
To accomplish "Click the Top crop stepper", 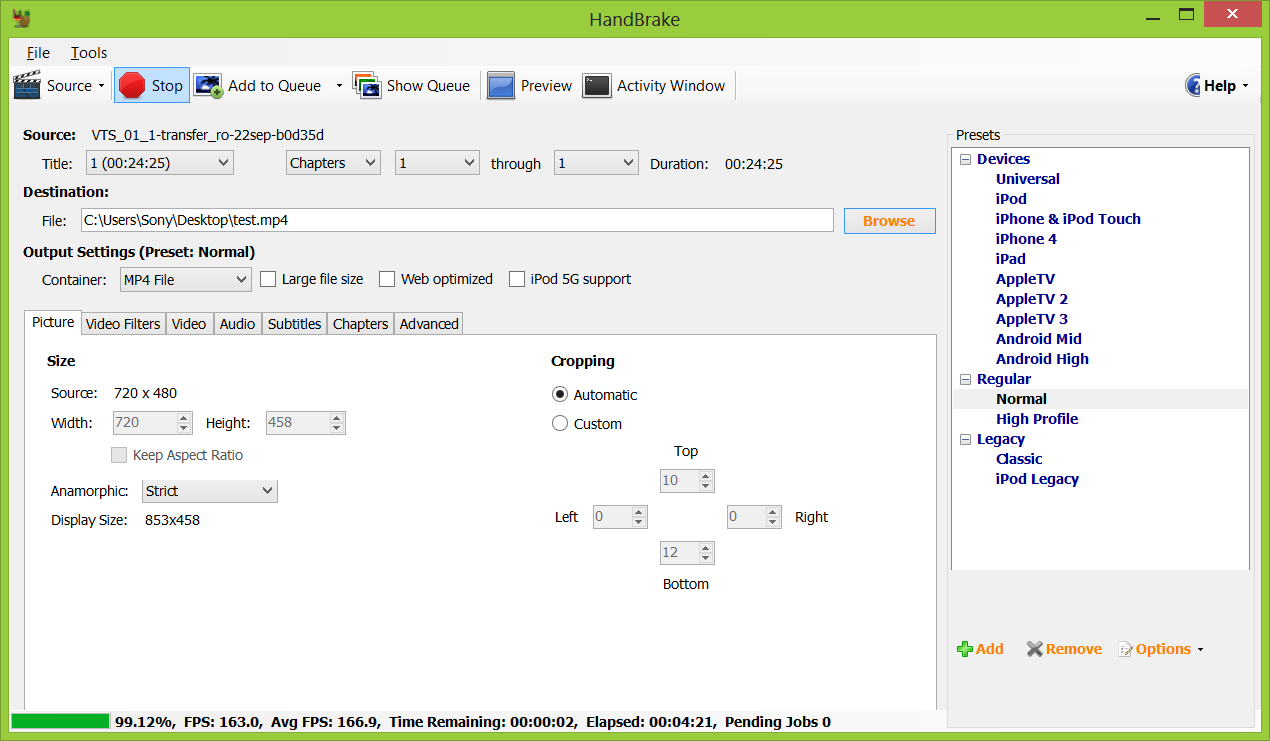I will pyautogui.click(x=687, y=481).
